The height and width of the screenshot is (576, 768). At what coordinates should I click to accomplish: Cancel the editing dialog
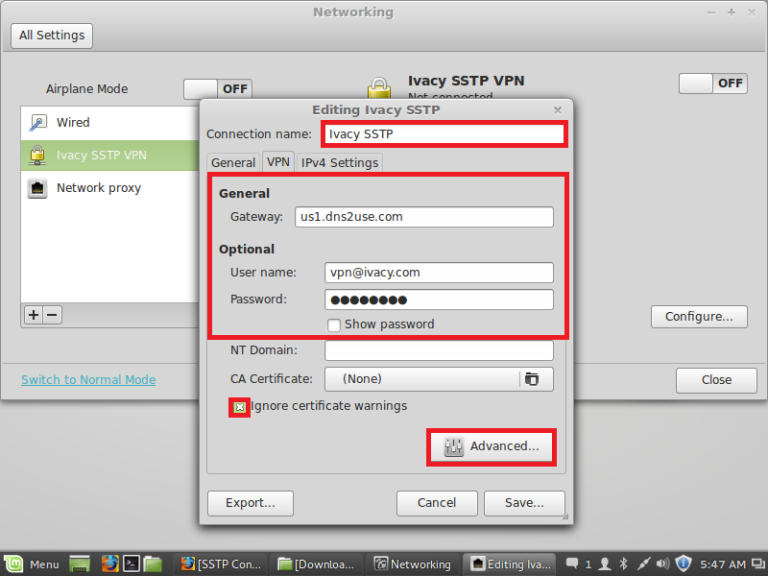coord(437,504)
